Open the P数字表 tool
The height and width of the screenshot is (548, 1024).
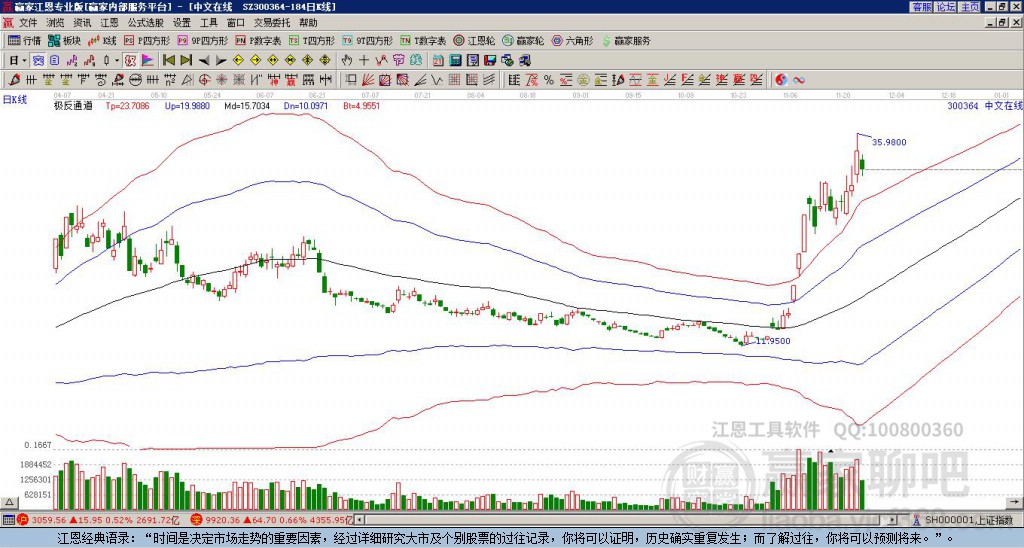tap(259, 40)
